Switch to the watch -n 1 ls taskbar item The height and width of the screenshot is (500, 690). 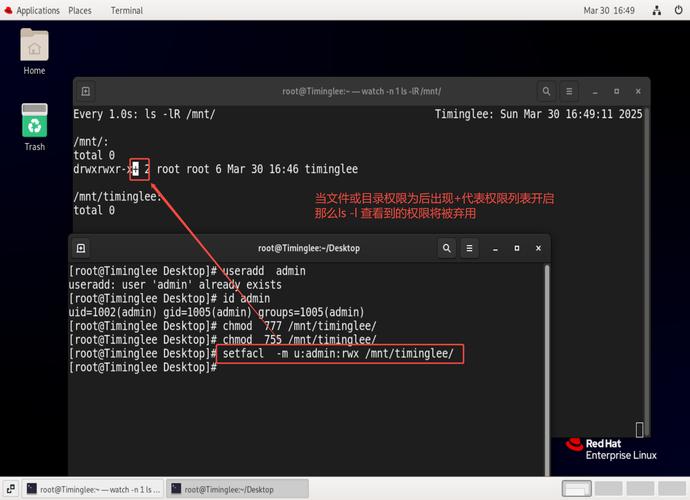pyautogui.click(x=93, y=489)
